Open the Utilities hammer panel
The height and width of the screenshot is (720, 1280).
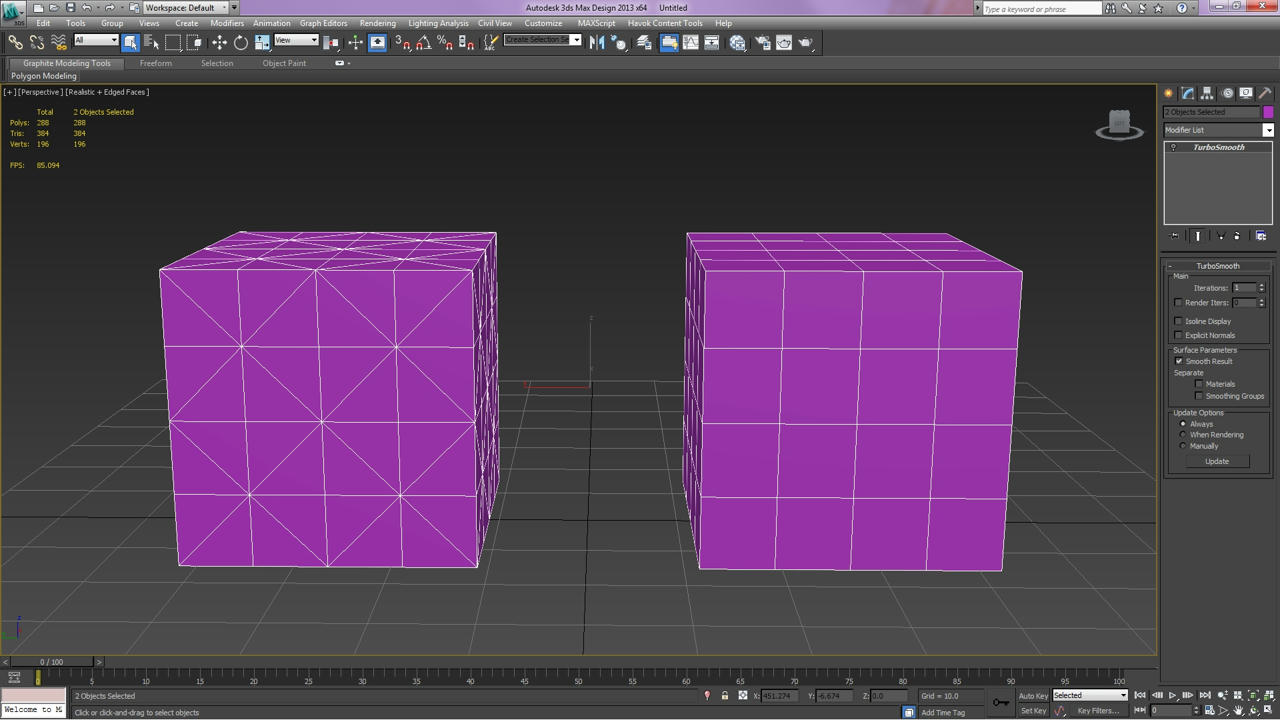(1265, 93)
